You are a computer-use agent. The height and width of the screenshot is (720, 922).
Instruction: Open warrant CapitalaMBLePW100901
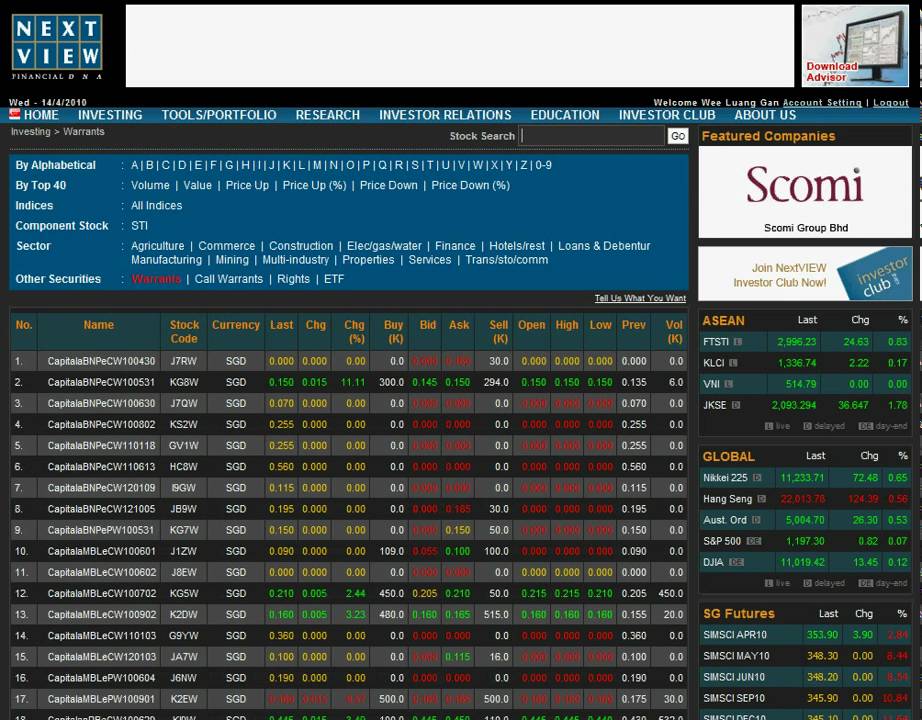(x=101, y=699)
